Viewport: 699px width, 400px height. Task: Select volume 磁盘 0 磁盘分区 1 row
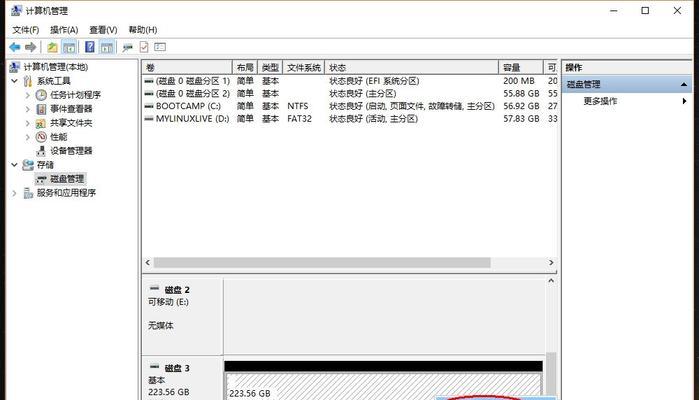click(350, 81)
